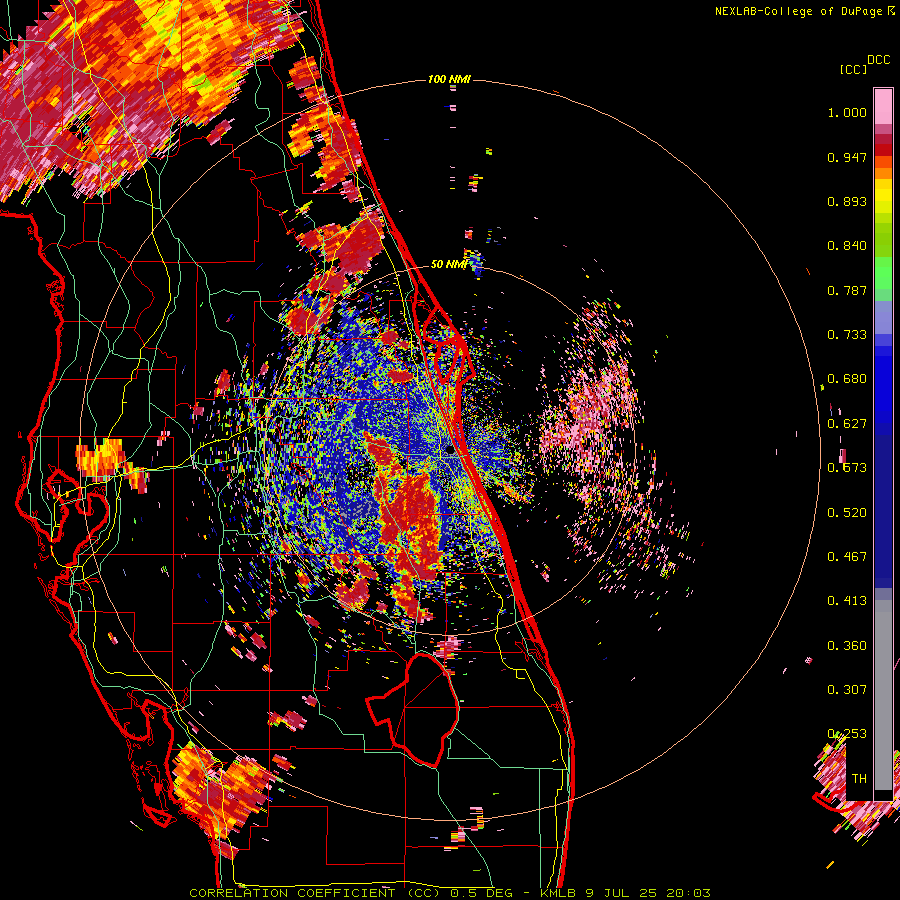Image resolution: width=900 pixels, height=900 pixels.
Task: Click the 0.627 color scale value
Action: point(847,424)
